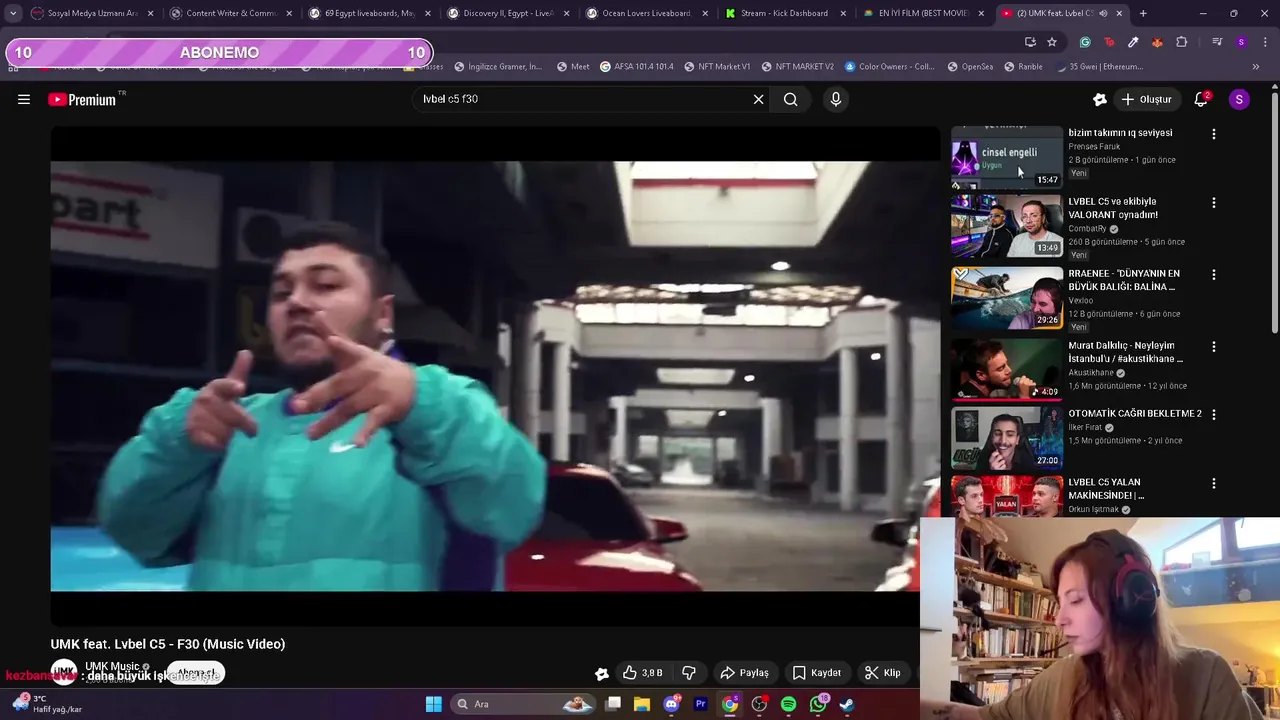Viewport: 1280px width, 720px height.
Task: Click the sparkle icon left of the like button
Action: point(601,674)
